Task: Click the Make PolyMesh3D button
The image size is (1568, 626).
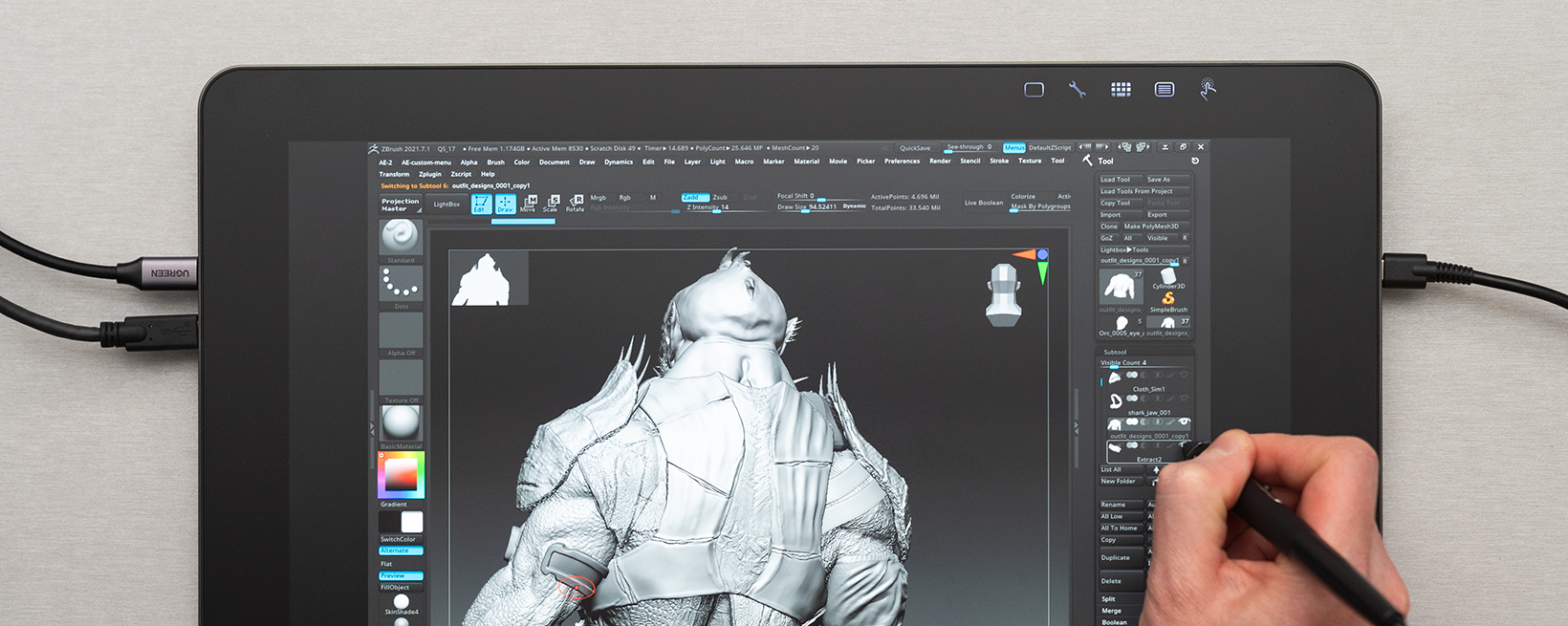Action: tap(1155, 227)
